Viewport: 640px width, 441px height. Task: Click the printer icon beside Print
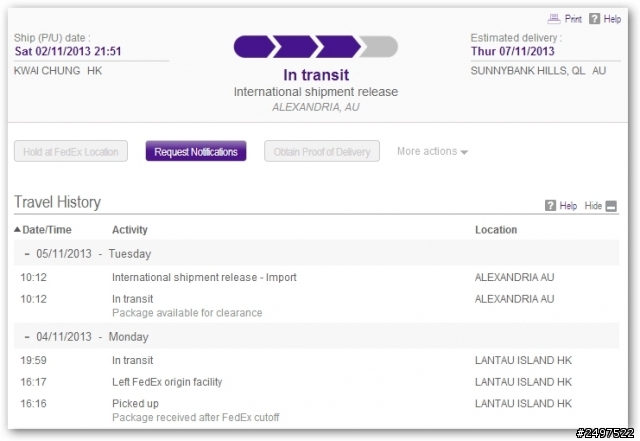553,18
